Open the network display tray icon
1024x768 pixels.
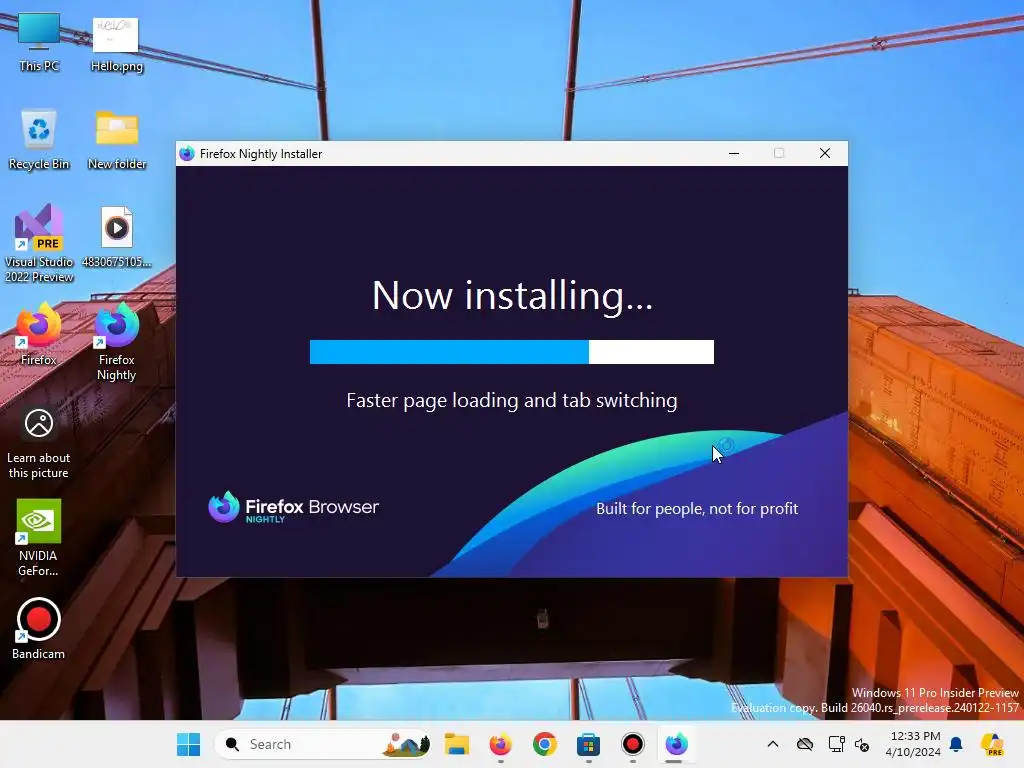(836, 744)
